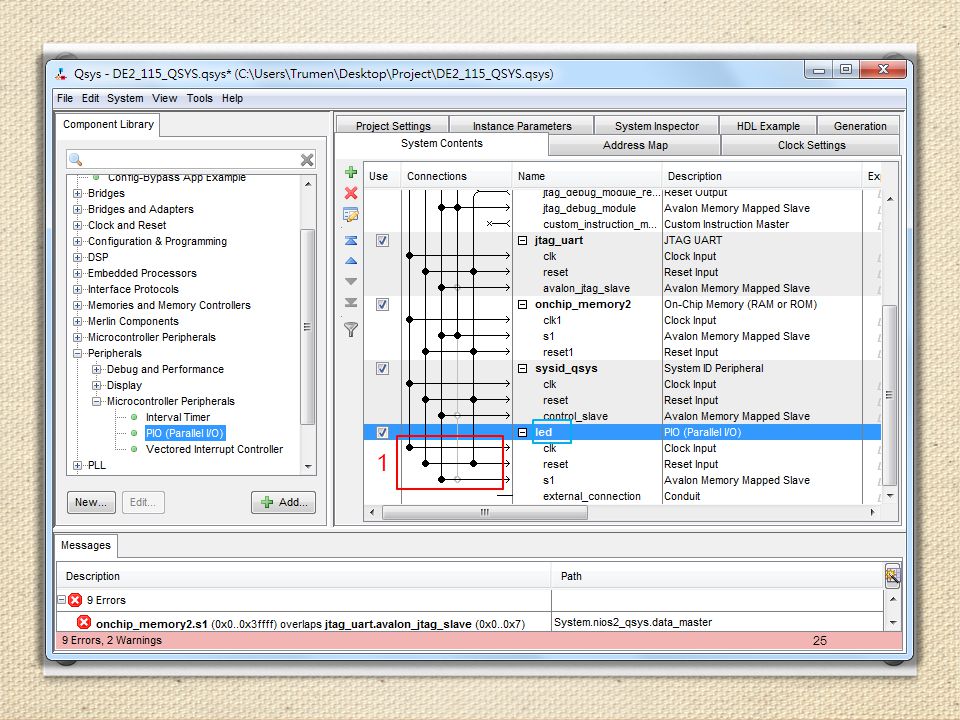Image resolution: width=960 pixels, height=720 pixels.
Task: Click the component library search field
Action: 192,160
